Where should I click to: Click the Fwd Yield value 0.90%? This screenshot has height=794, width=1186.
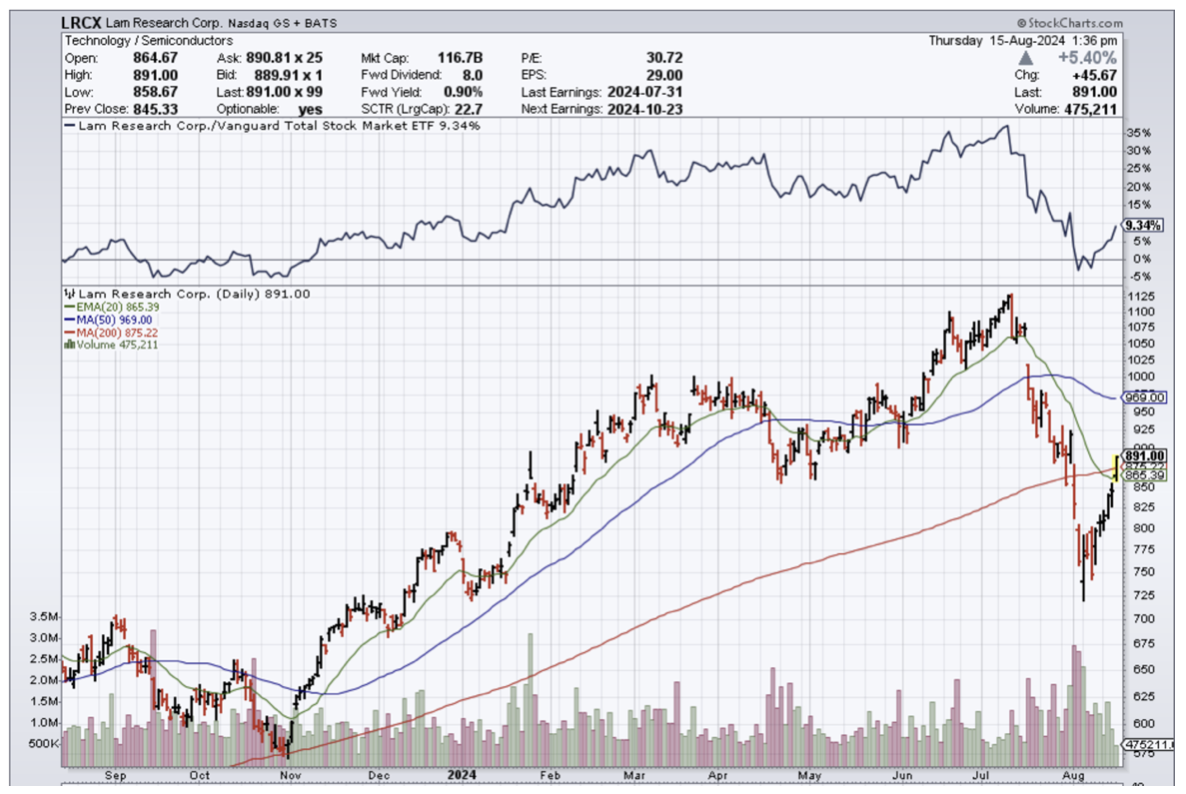click(463, 92)
